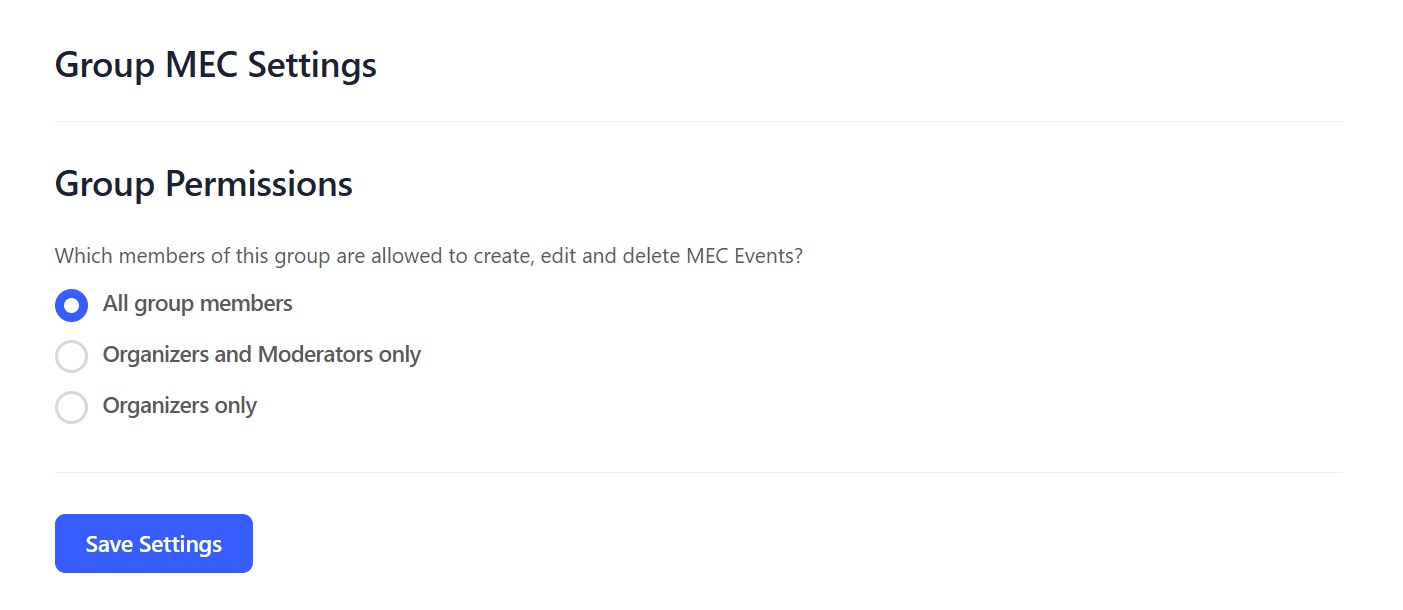Enable the "Organizers only" radio option
The width and height of the screenshot is (1403, 610).
71,407
